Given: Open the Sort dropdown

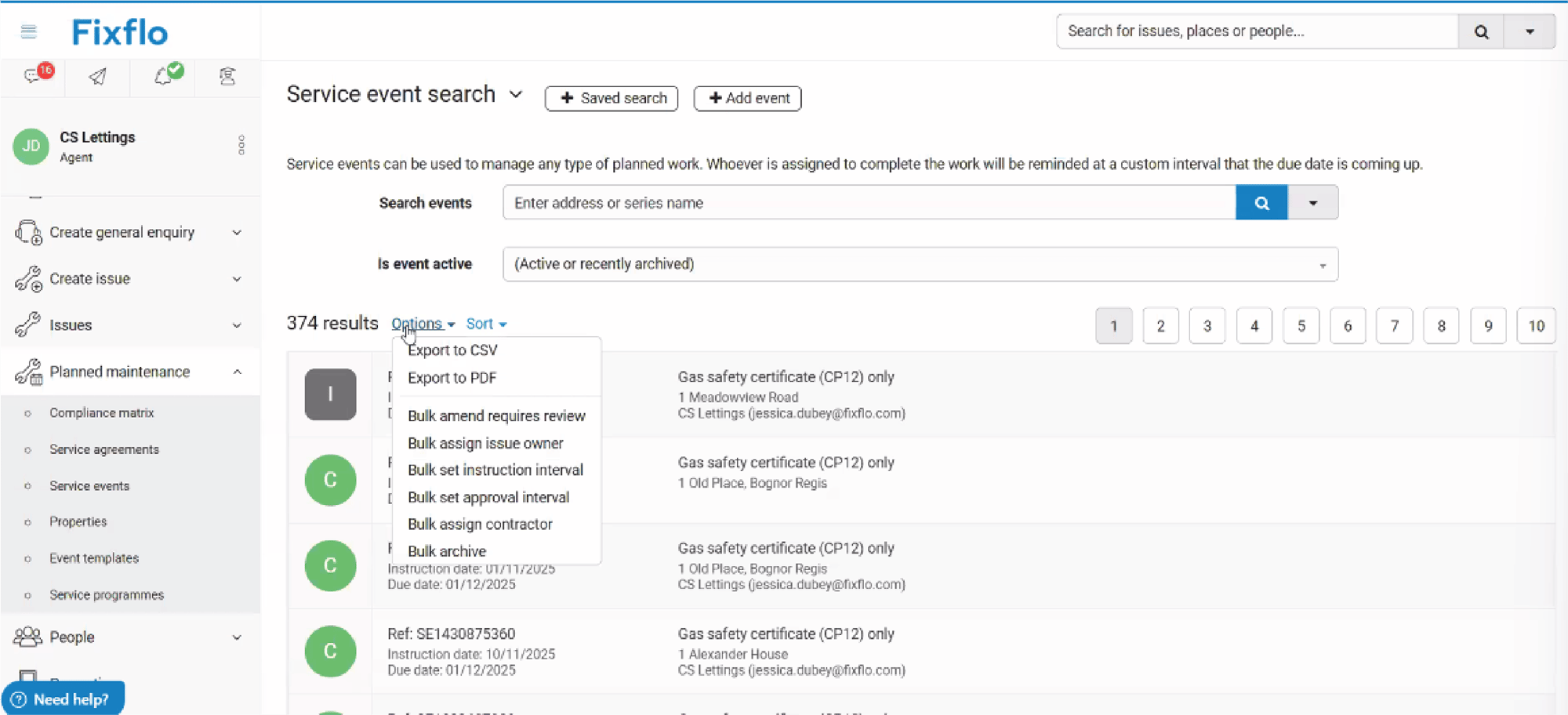Looking at the screenshot, I should coord(485,324).
